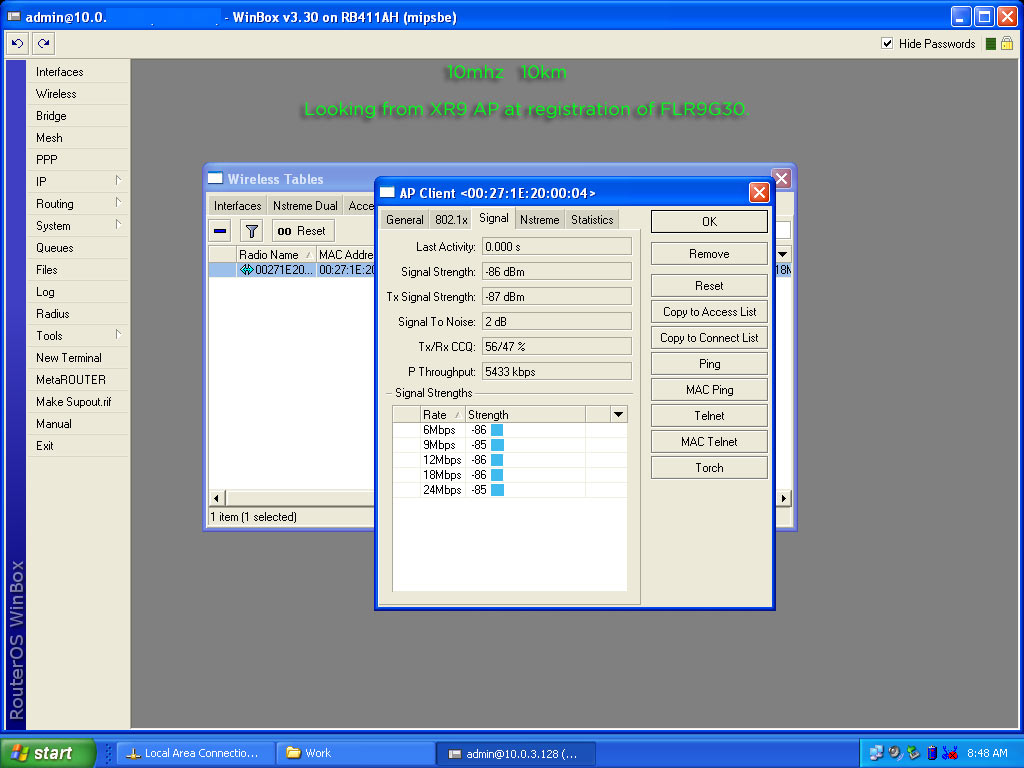Open the Windows start menu
Screen dimensions: 1024x768
48,753
